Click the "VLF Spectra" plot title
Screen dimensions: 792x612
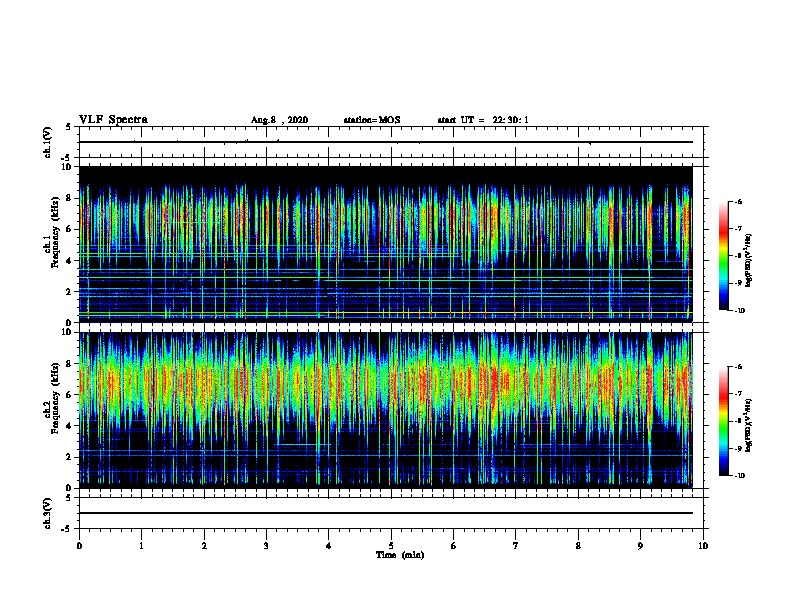pos(113,120)
